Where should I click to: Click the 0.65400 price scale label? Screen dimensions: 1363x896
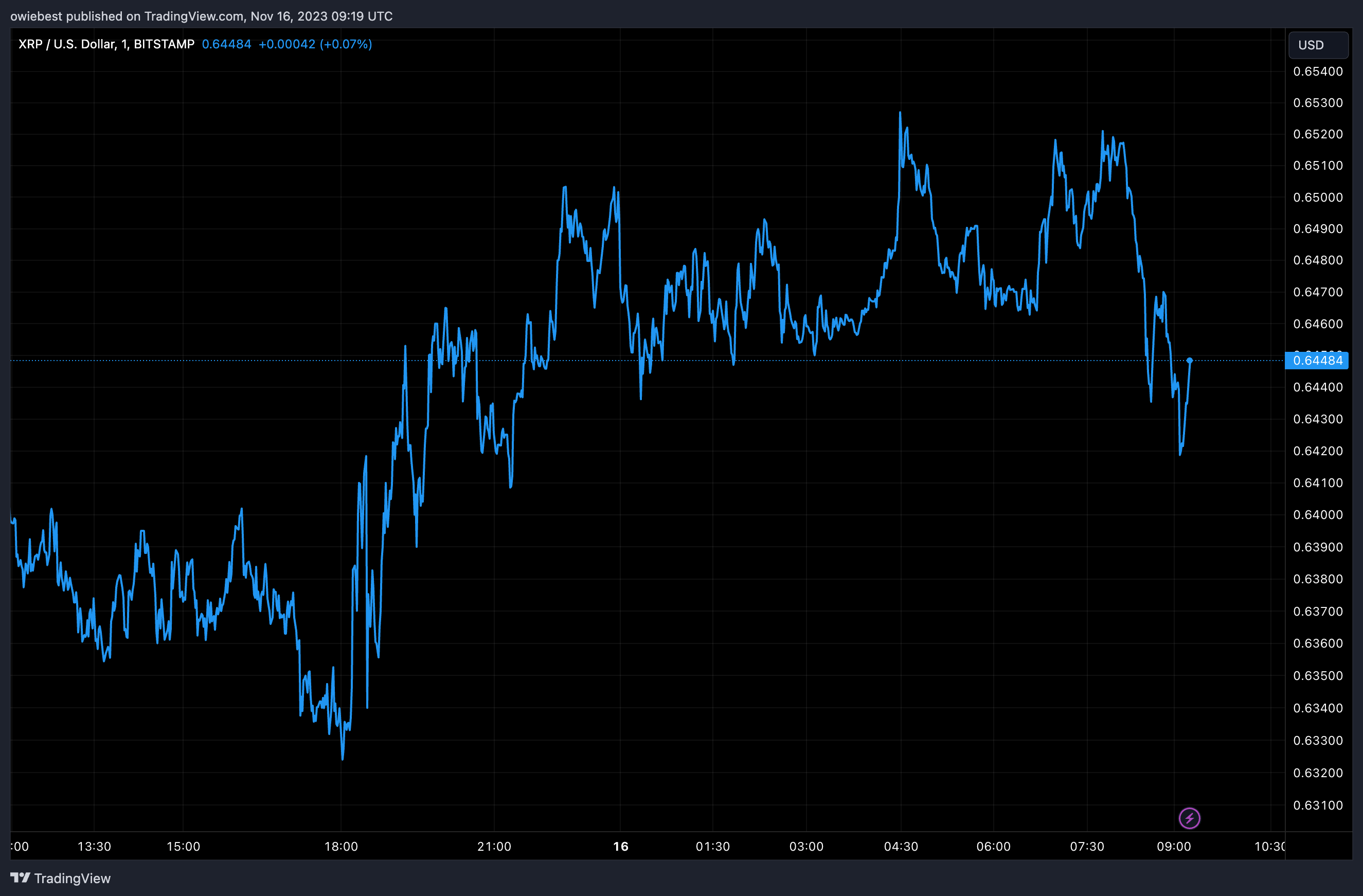coord(1317,71)
